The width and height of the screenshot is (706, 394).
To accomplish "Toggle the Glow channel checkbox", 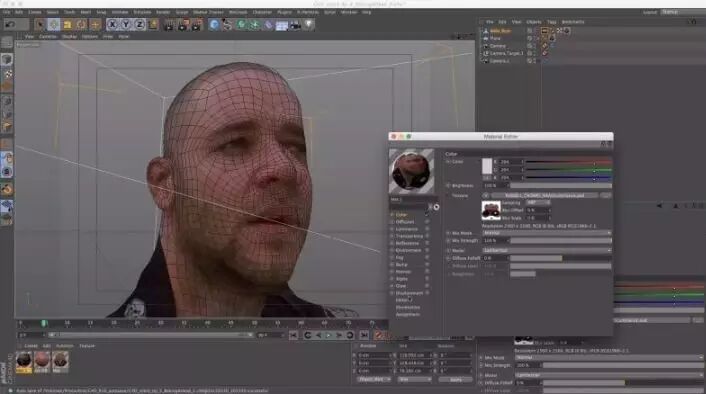I will [x=392, y=286].
